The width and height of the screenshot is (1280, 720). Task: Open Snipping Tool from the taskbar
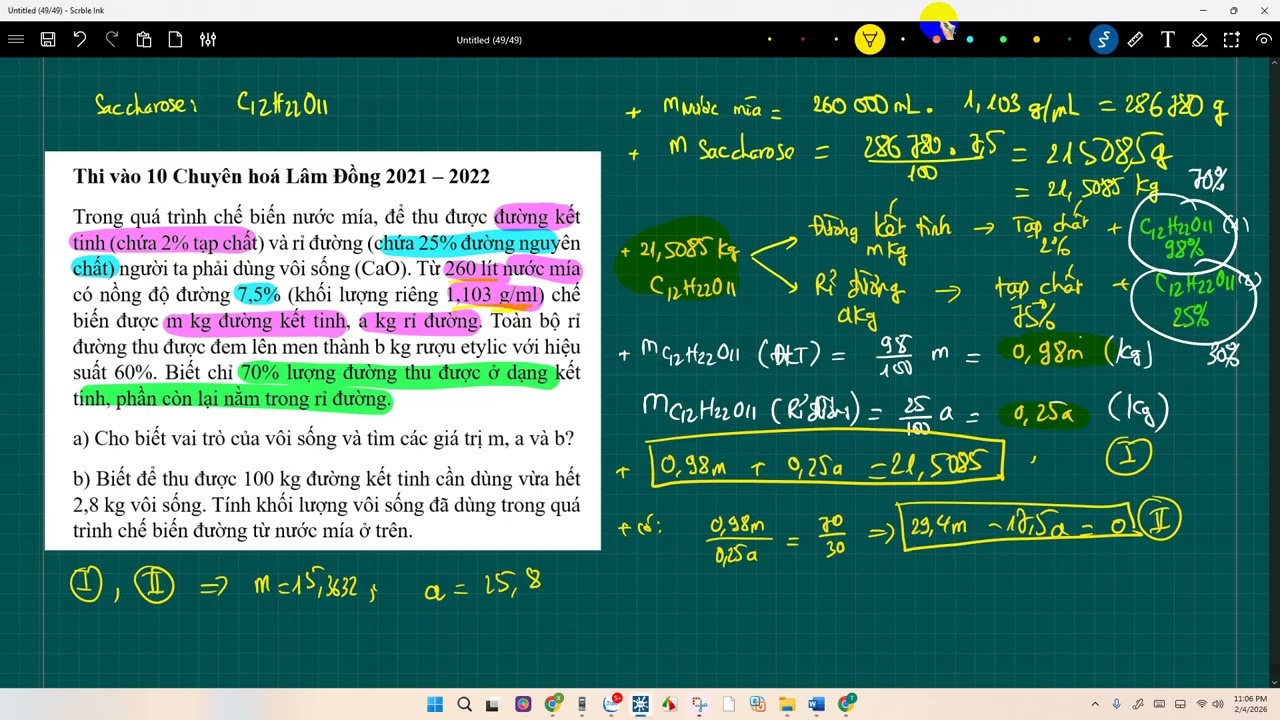pyautogui.click(x=699, y=704)
